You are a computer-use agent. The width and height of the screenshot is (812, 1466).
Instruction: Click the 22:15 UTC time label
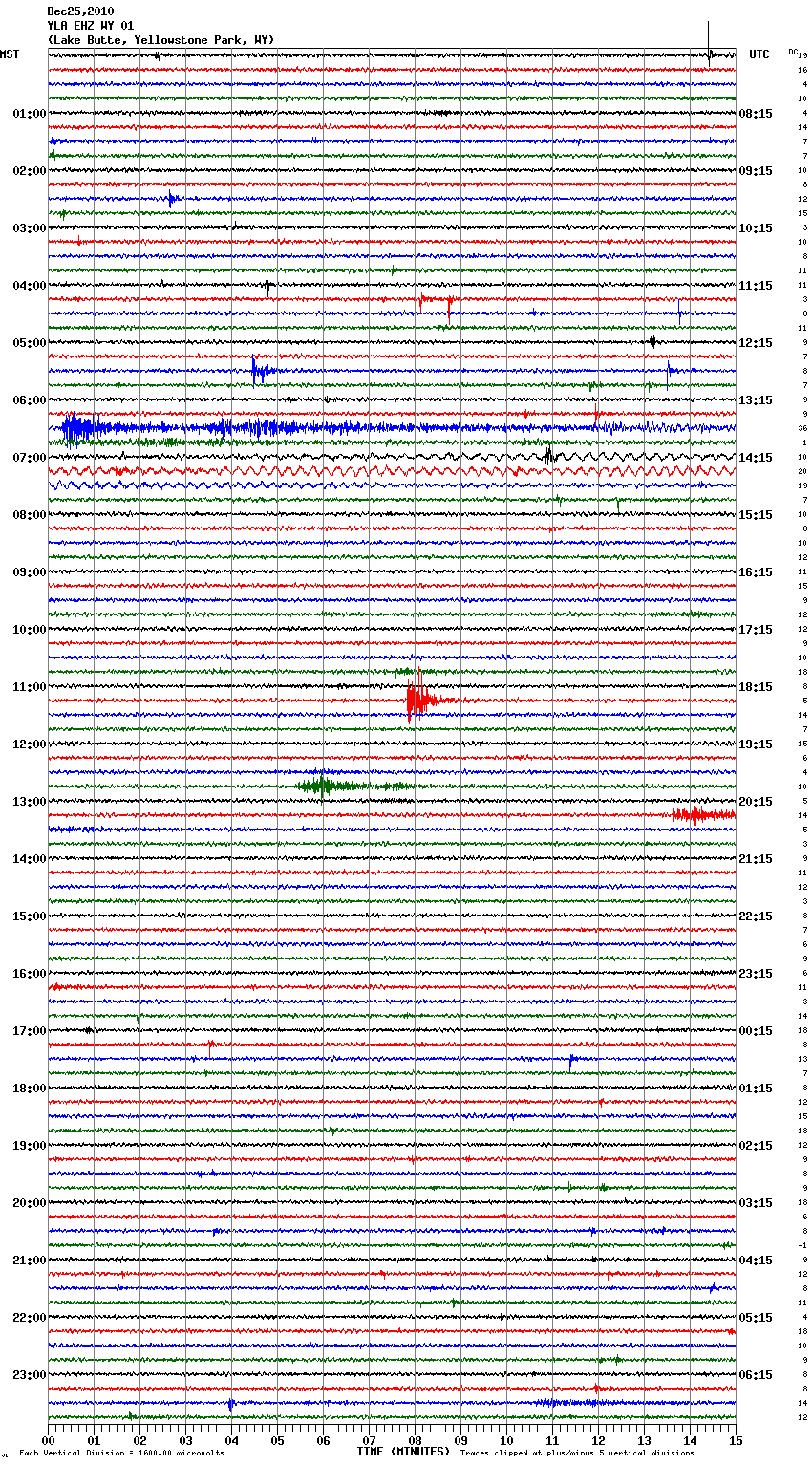(756, 916)
